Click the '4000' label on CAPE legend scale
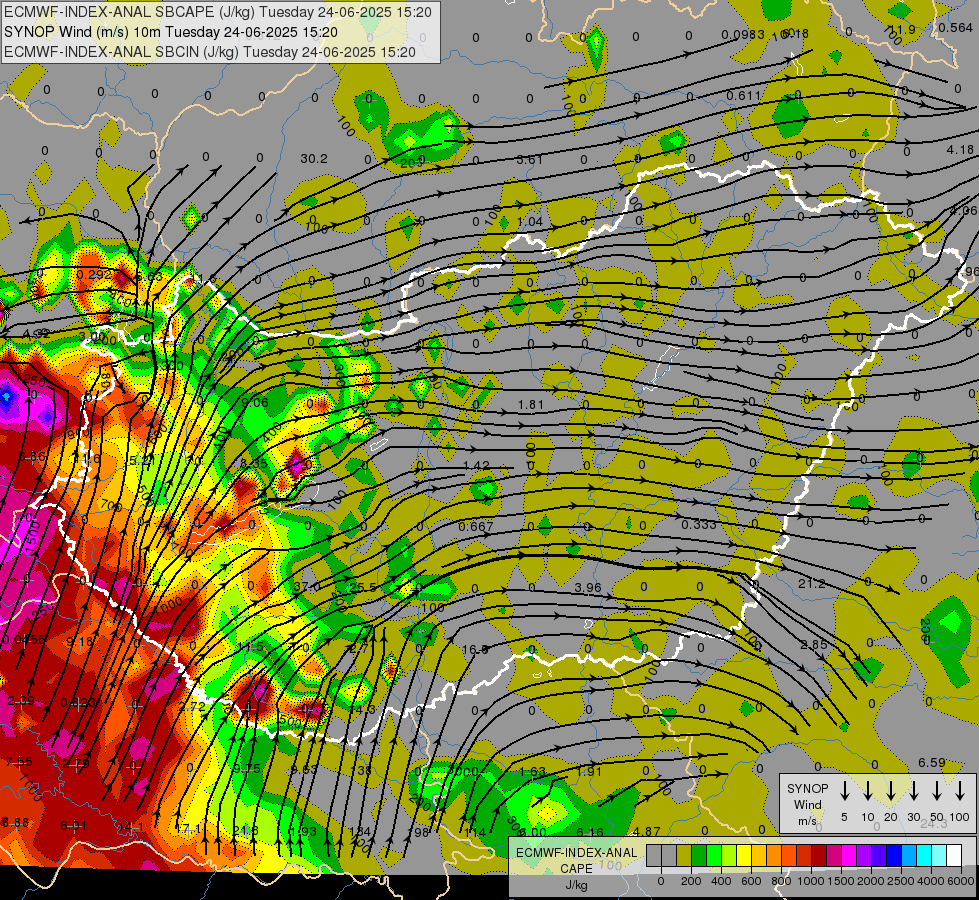This screenshot has width=979, height=900. pos(931,881)
